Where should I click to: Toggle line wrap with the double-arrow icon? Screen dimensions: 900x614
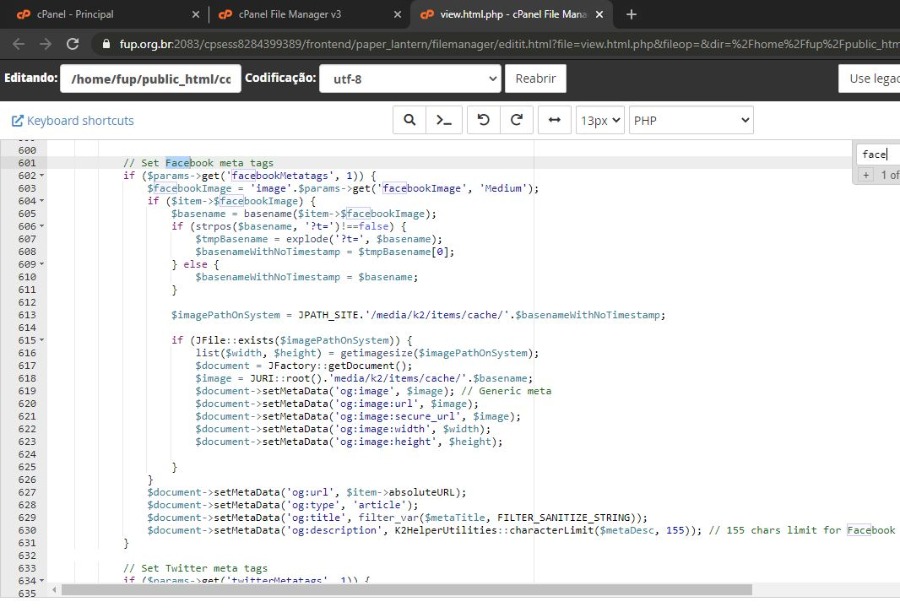[554, 120]
